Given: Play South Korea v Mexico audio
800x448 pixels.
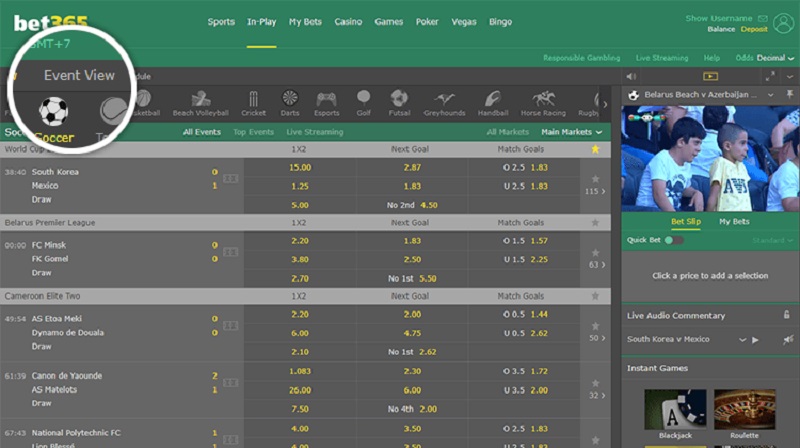Looking at the screenshot, I should 755,340.
